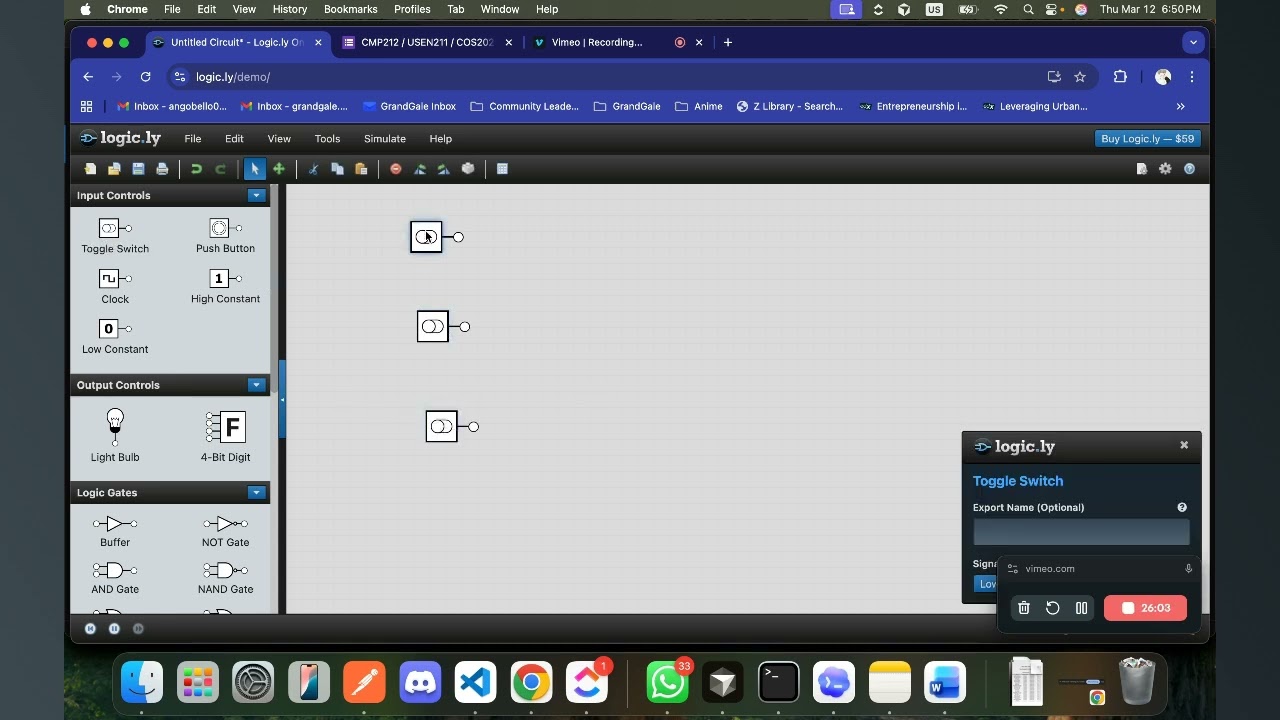Viewport: 1280px width, 720px height.
Task: Click the Copy icon in the toolbar
Action: click(337, 169)
